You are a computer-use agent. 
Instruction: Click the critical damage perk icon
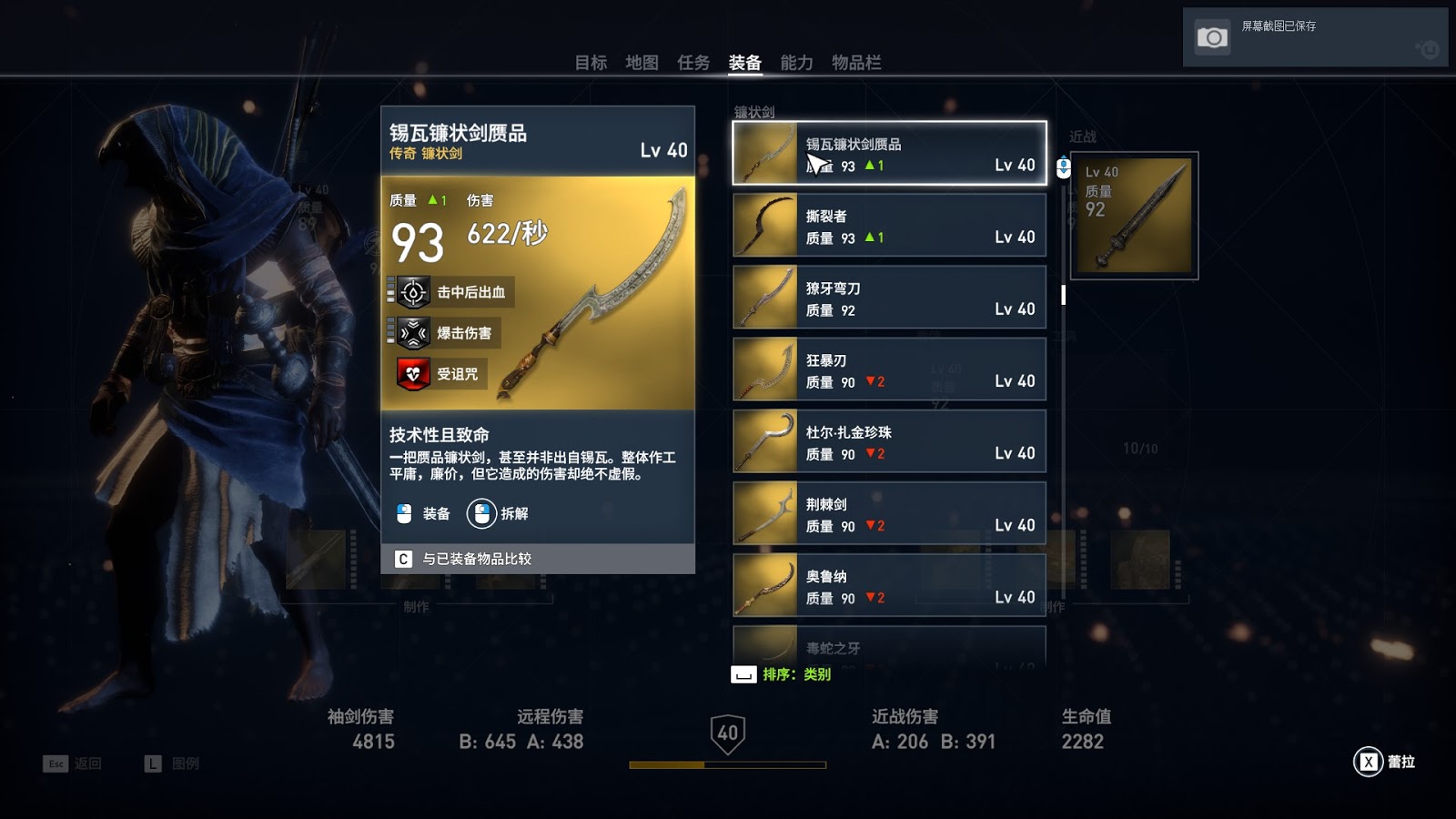(x=413, y=333)
